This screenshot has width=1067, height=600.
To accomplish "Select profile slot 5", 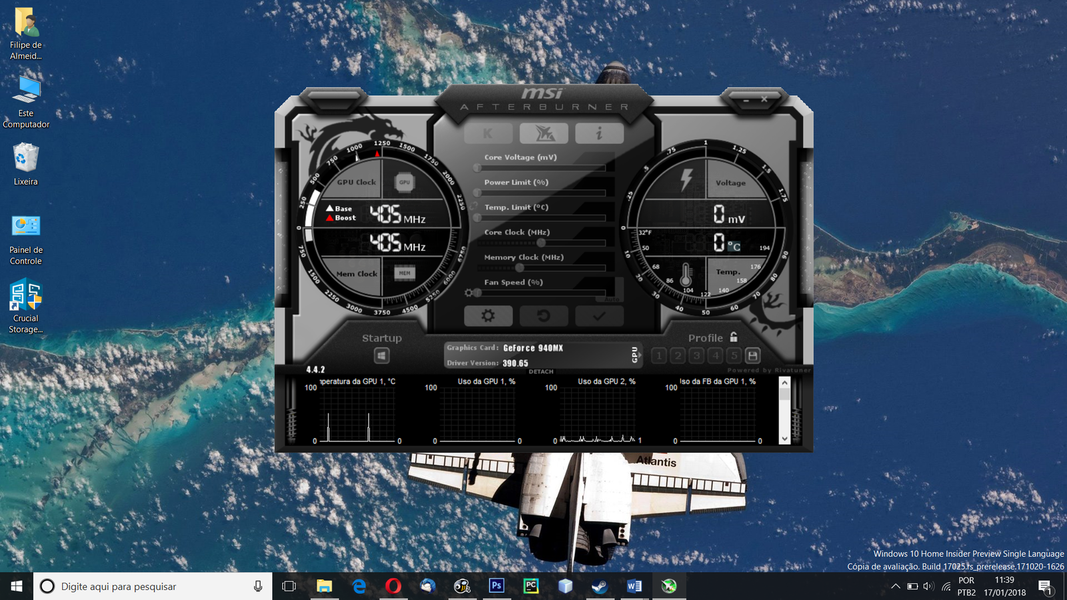I will coord(734,356).
